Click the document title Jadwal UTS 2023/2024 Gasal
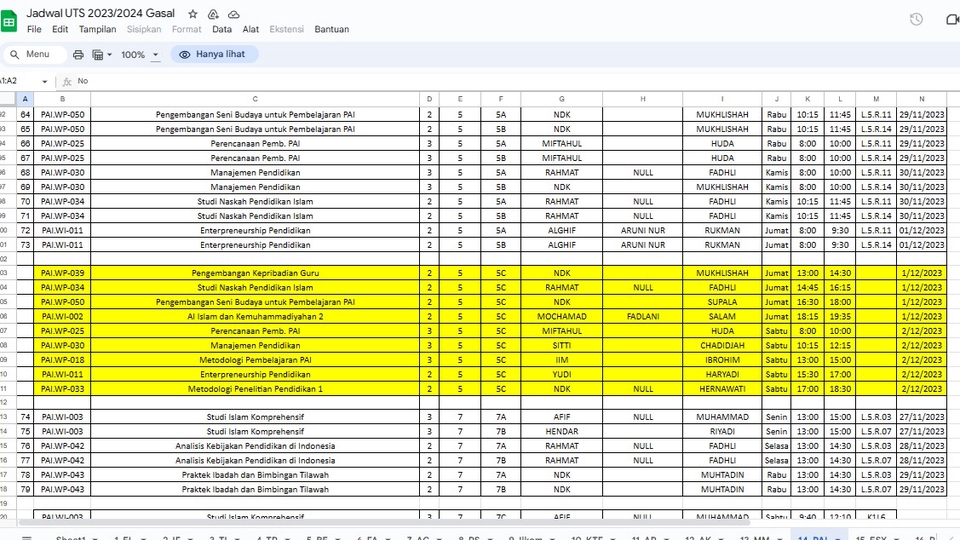 pos(100,13)
